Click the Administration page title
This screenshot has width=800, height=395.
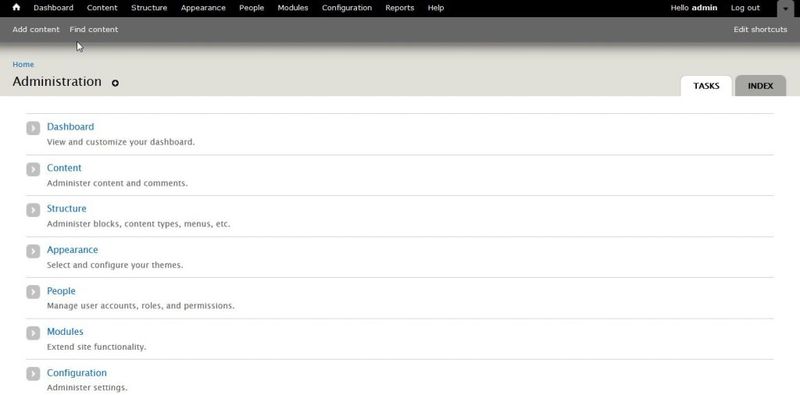click(57, 82)
